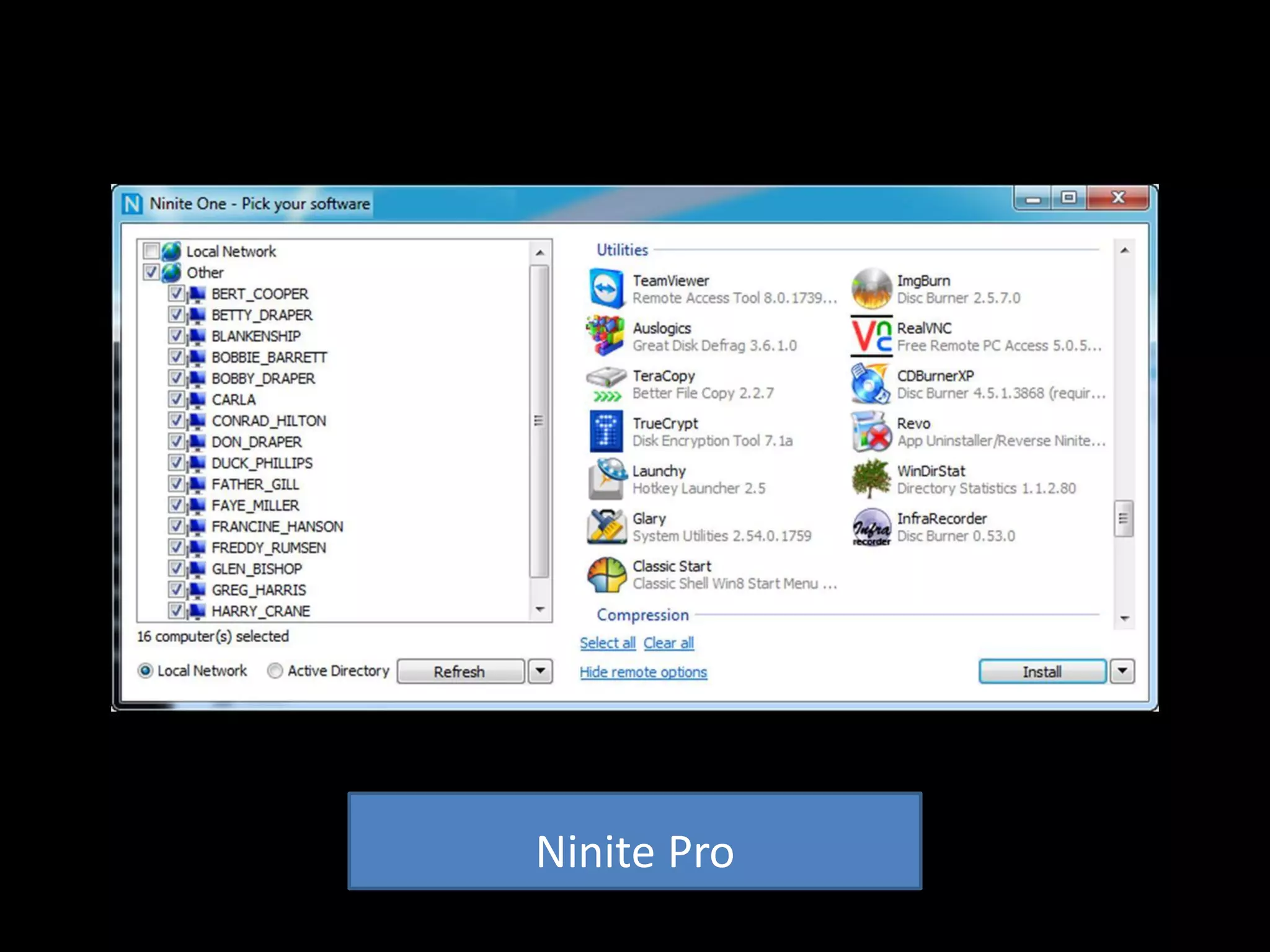Pick the TrueCrypt icon

tap(606, 431)
